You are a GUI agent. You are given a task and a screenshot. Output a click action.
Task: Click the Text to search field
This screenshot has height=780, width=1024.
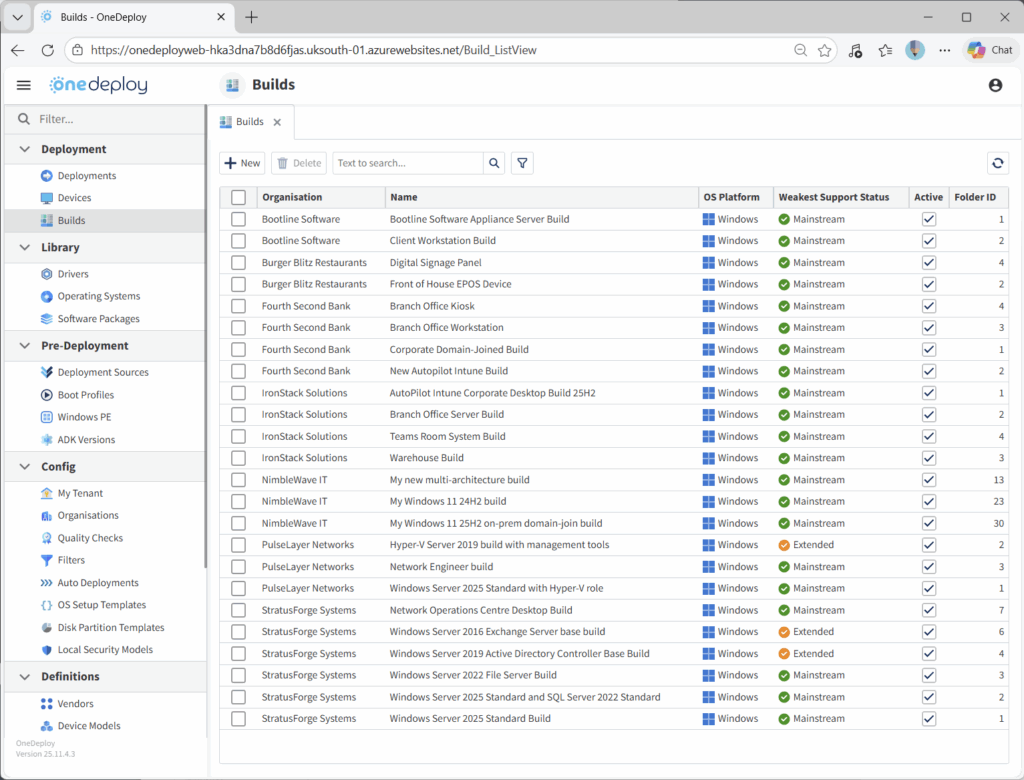408,163
